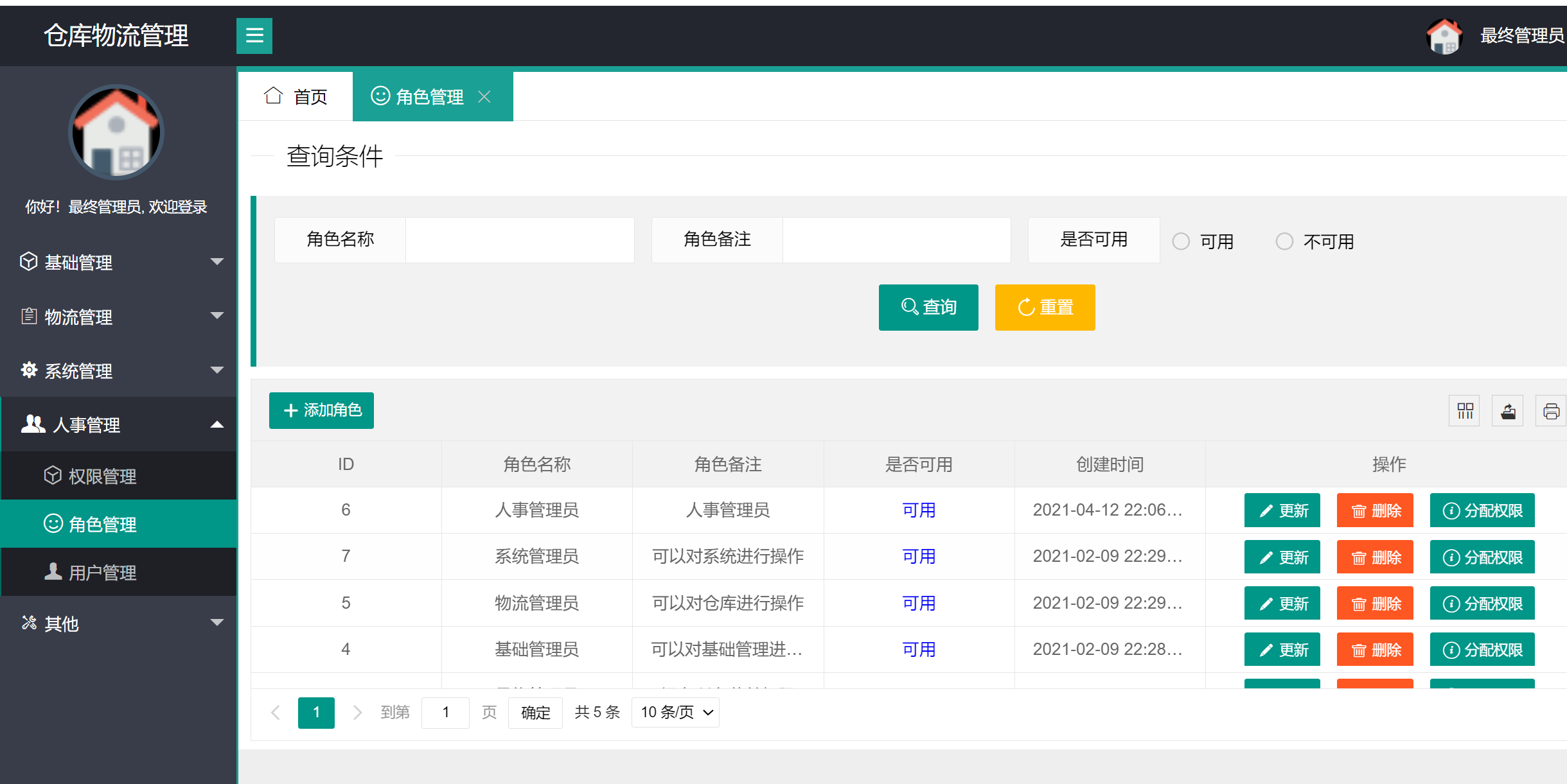The height and width of the screenshot is (784, 1567).
Task: Click the 首页 home icon in tab
Action: (x=273, y=96)
